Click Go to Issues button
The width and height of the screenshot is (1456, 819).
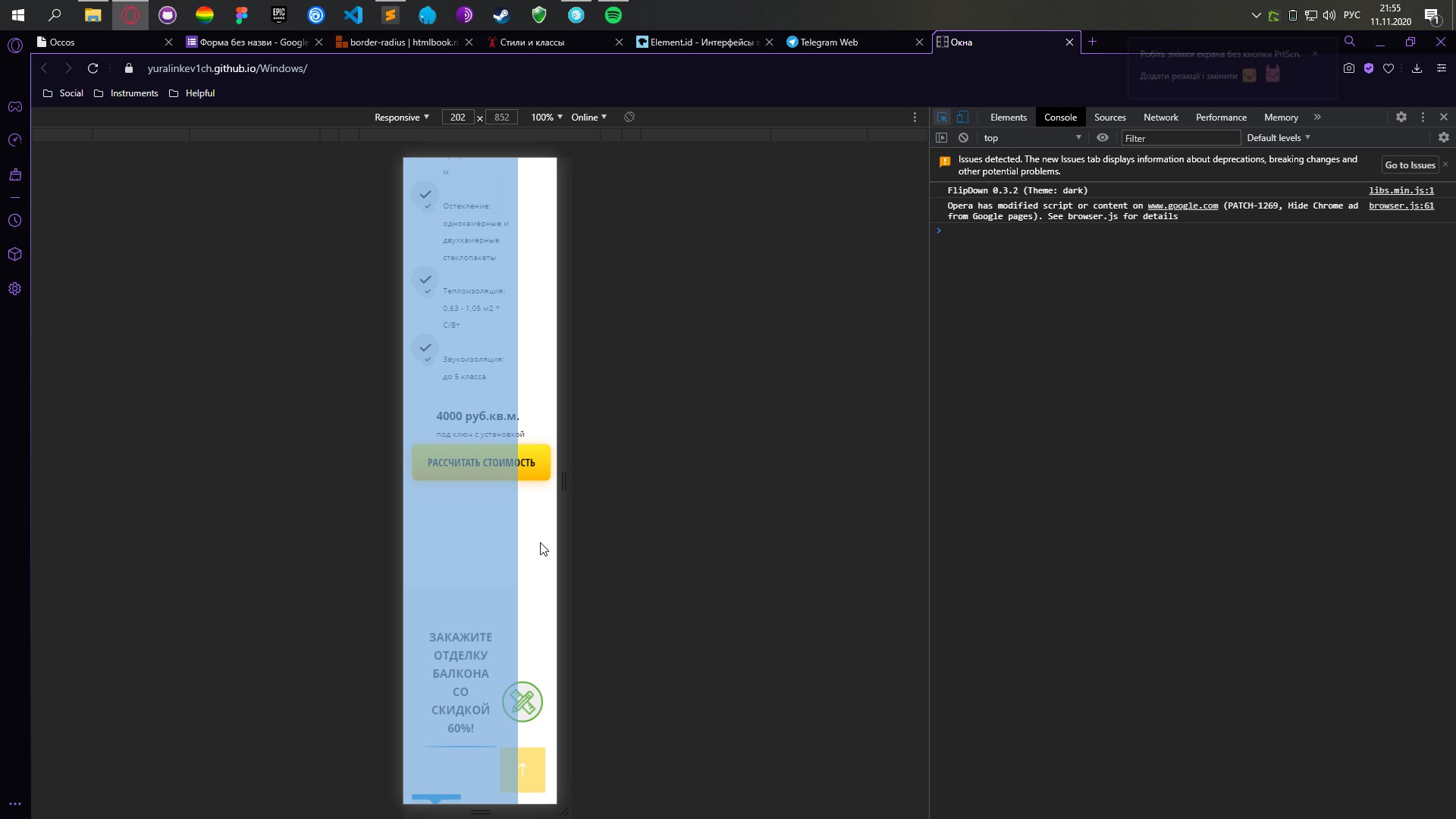click(x=1410, y=165)
